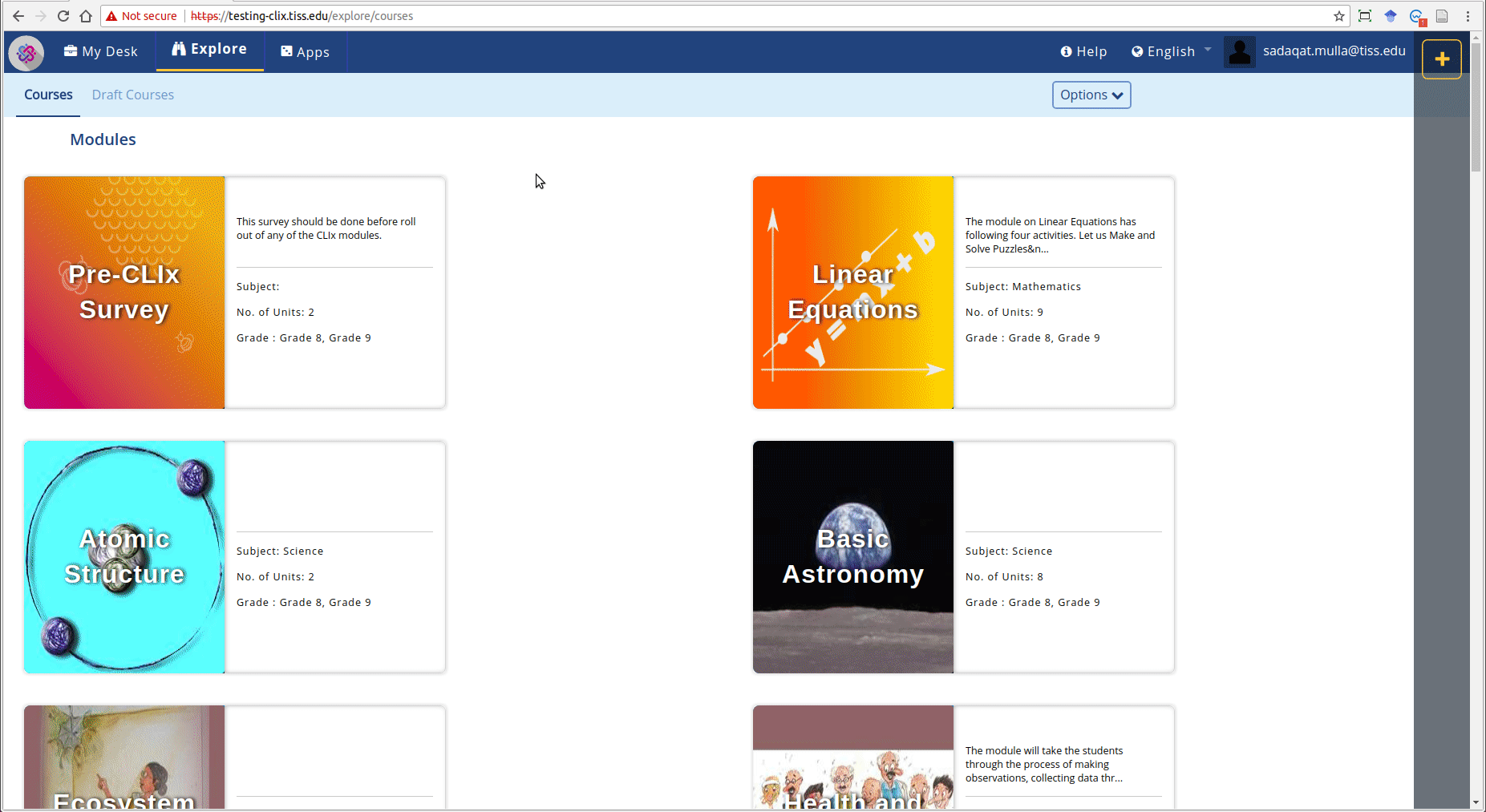Open the English language dropdown
Viewport: 1486px width, 812px height.
coord(1171,51)
